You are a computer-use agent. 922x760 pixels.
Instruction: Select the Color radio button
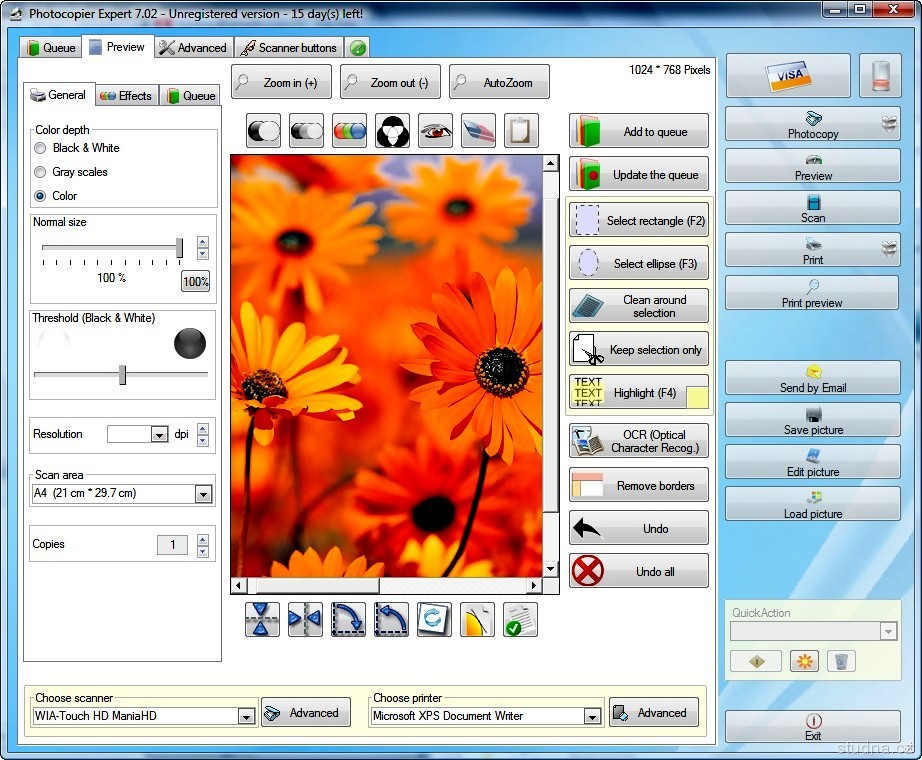(x=40, y=196)
